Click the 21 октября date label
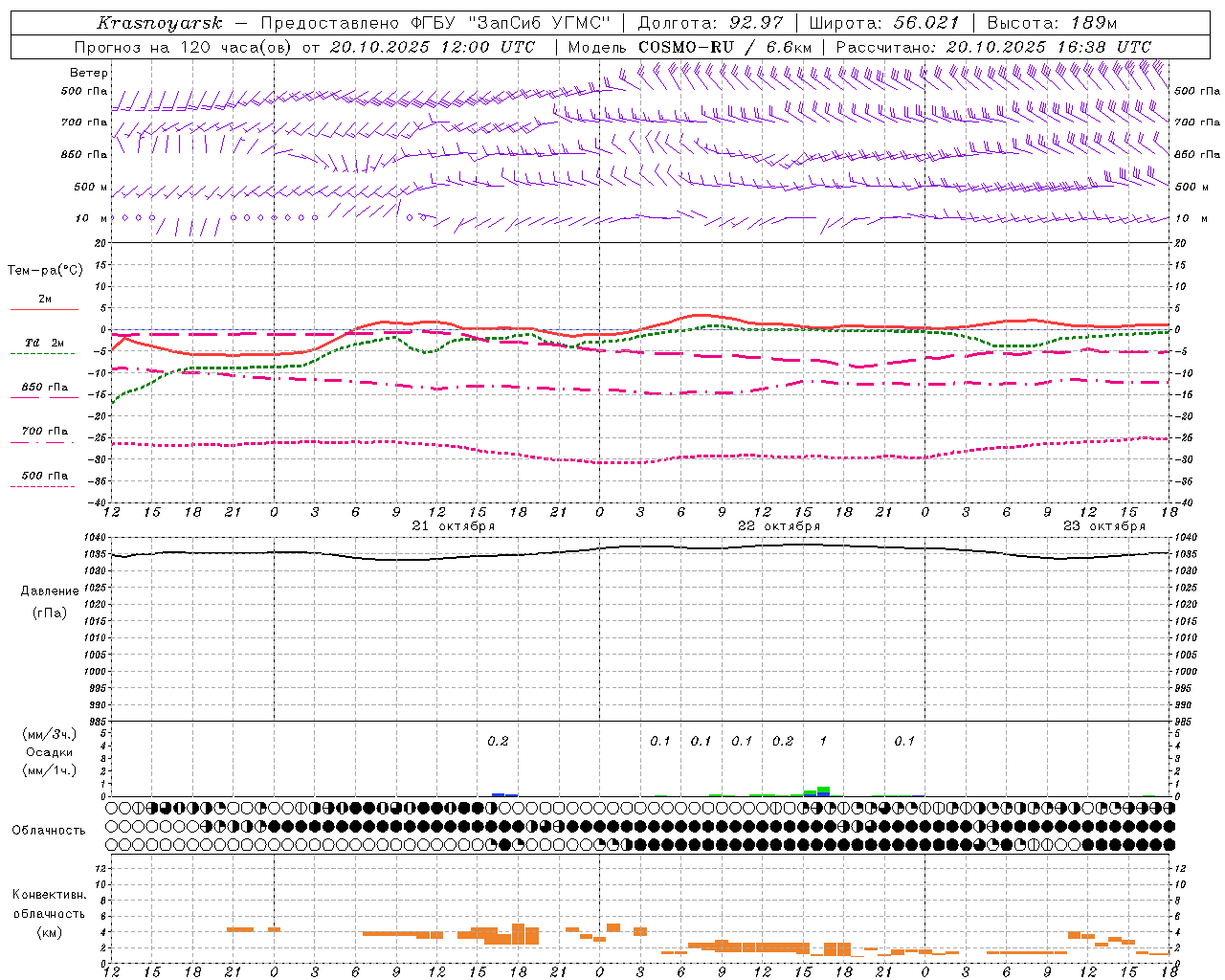This screenshot has width=1225, height=980. pos(454,526)
